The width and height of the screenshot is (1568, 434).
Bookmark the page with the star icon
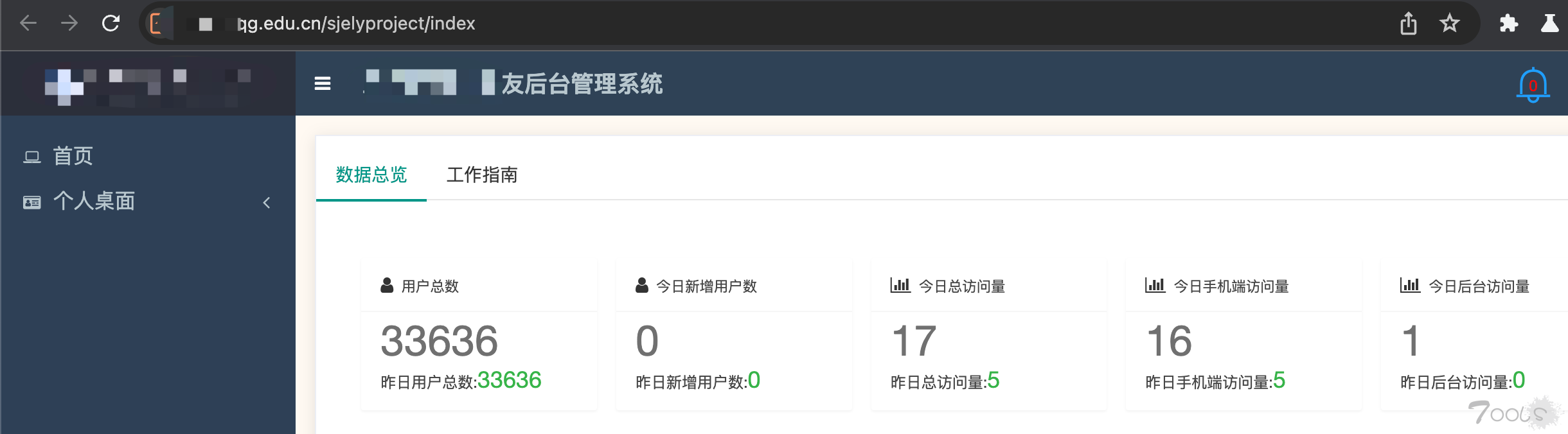(1449, 24)
